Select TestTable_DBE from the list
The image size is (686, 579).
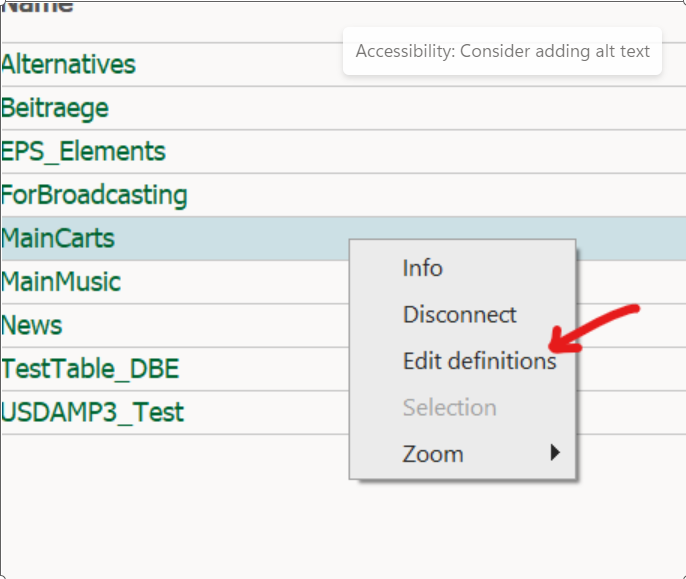[90, 369]
